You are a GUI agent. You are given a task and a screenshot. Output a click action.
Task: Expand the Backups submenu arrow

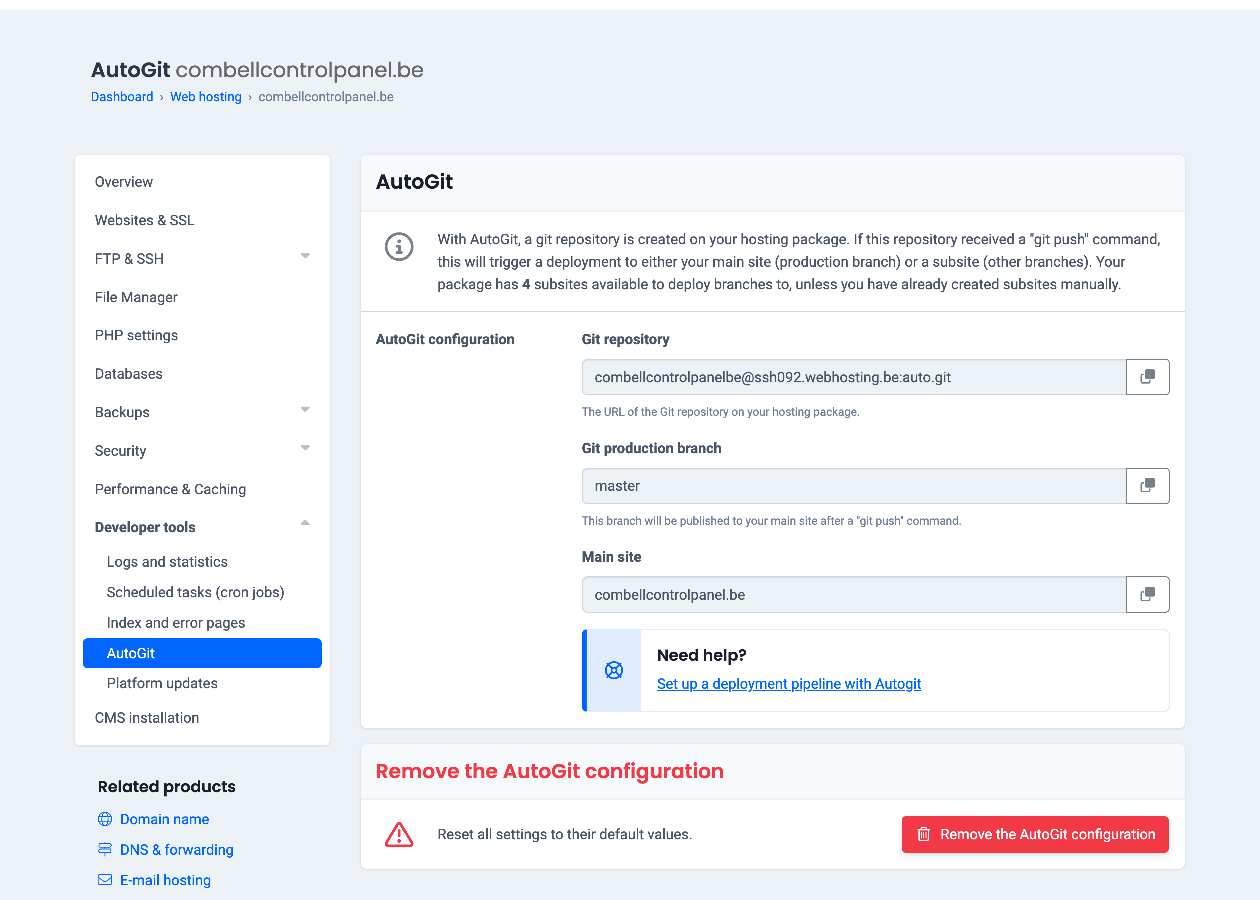pos(305,410)
